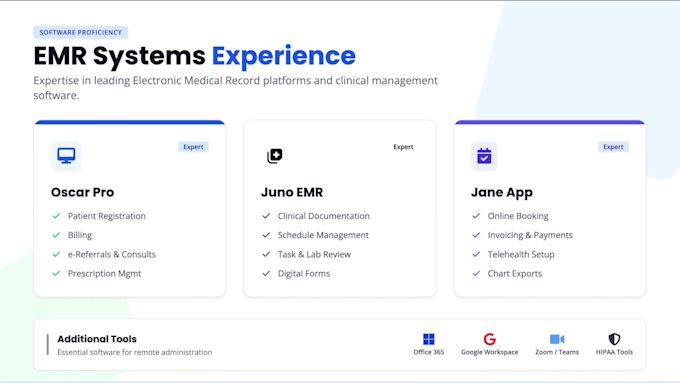Click checkmark beside Telehealth Setup
Image resolution: width=680 pixels, height=383 pixels.
pos(476,254)
